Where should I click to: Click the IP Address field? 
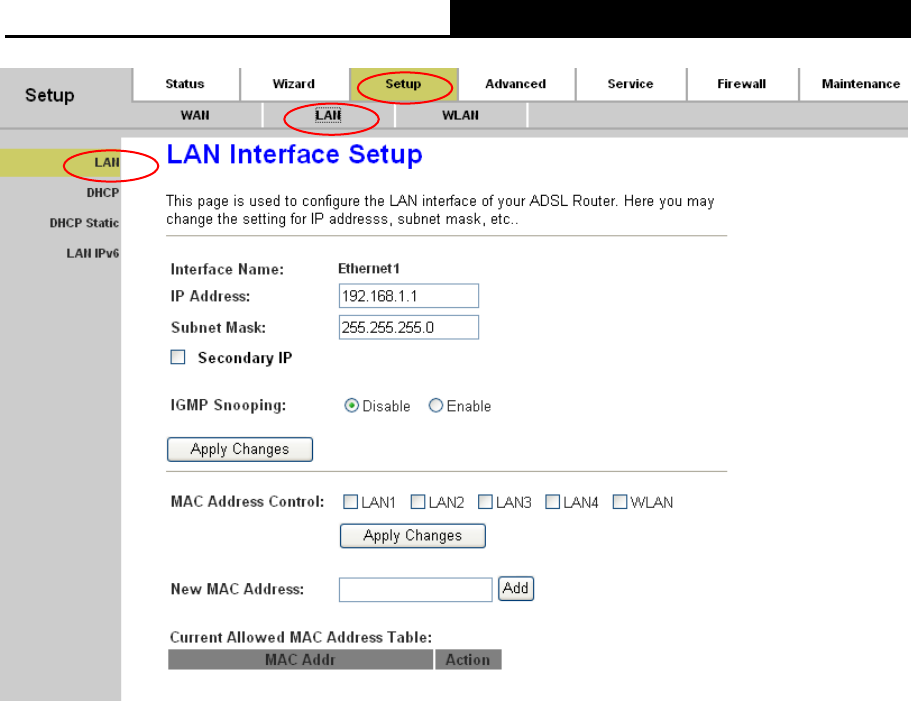tap(408, 296)
